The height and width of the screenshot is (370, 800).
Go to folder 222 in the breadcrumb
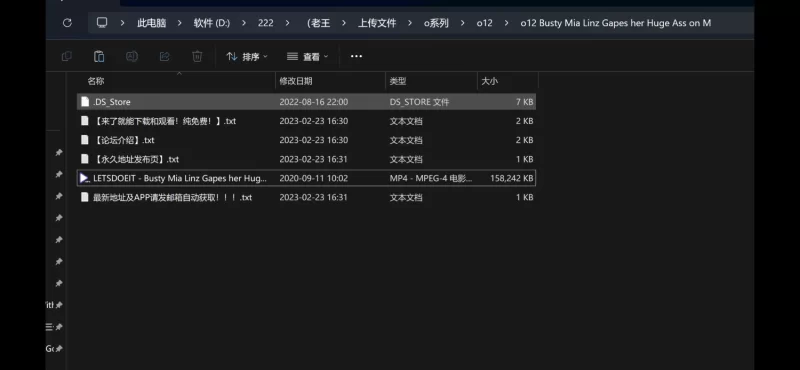pyautogui.click(x=265, y=23)
